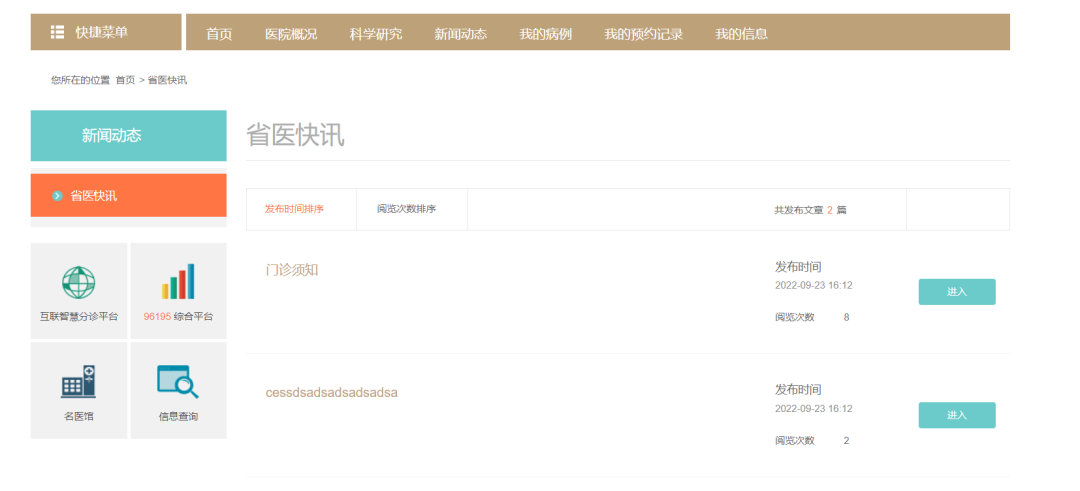Click the 您所在的位置 breadcrumb label
The height and width of the screenshot is (491, 1080).
click(81, 80)
